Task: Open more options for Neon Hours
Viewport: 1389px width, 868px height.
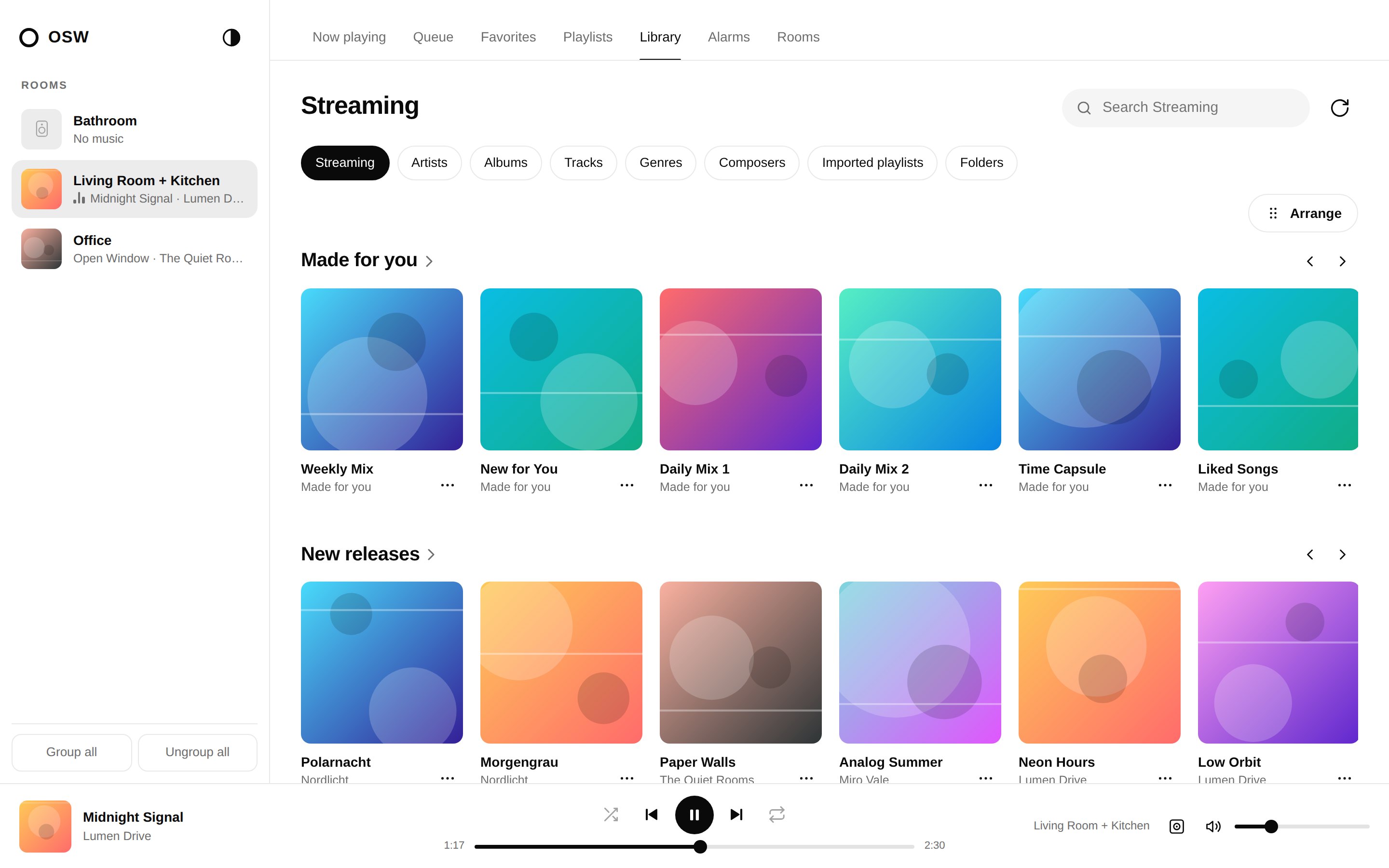Action: pos(1165,778)
